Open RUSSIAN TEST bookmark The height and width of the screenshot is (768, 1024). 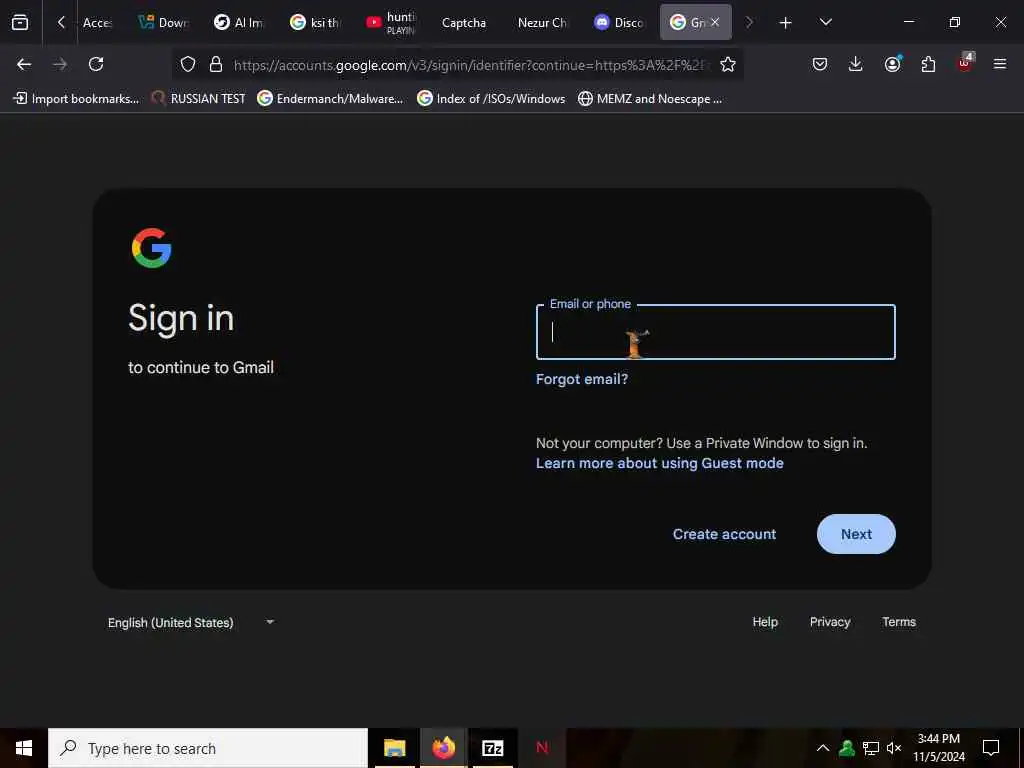coord(199,99)
